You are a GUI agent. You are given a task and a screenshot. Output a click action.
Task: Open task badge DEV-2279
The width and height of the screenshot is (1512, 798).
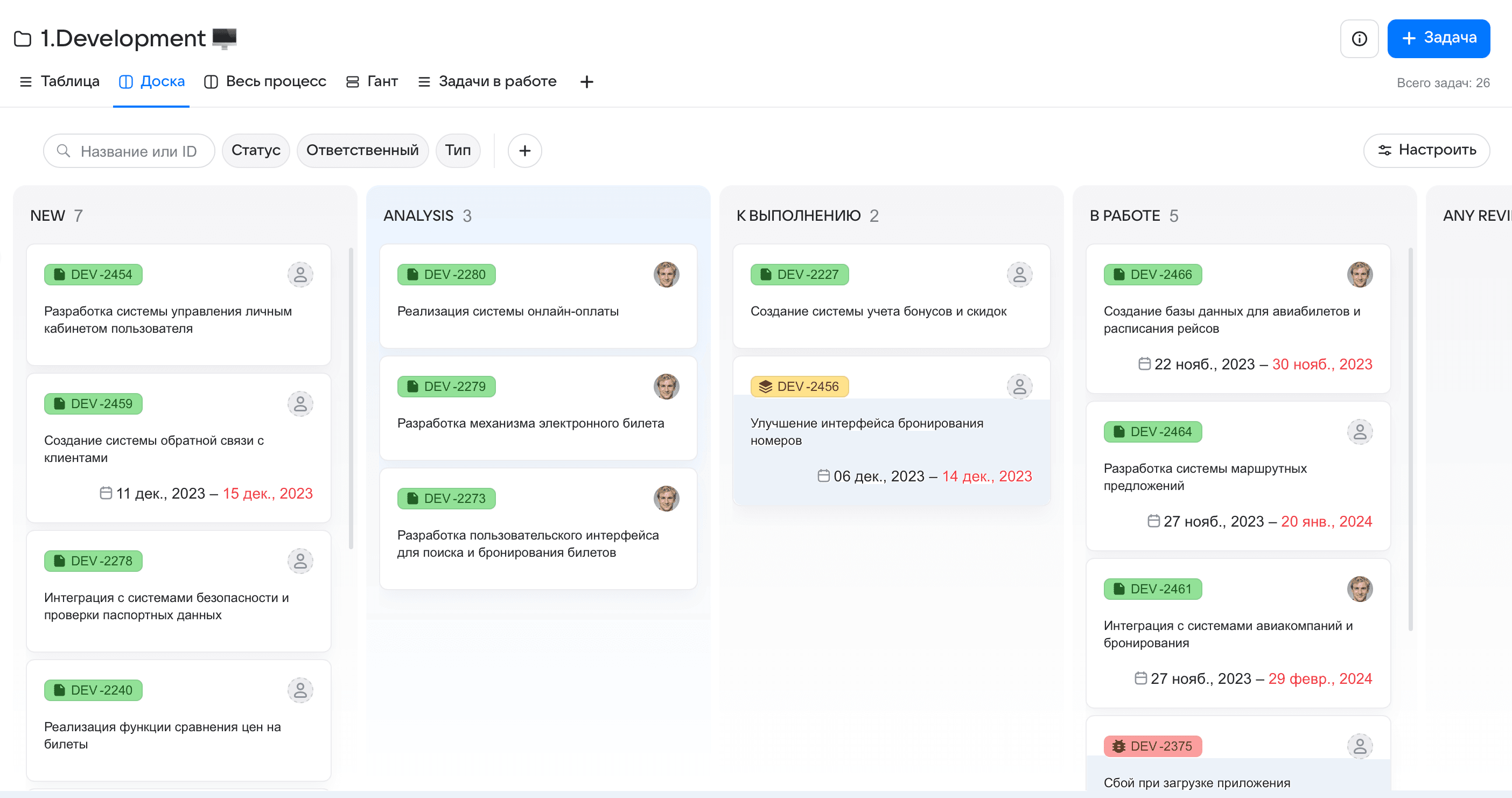coord(447,387)
